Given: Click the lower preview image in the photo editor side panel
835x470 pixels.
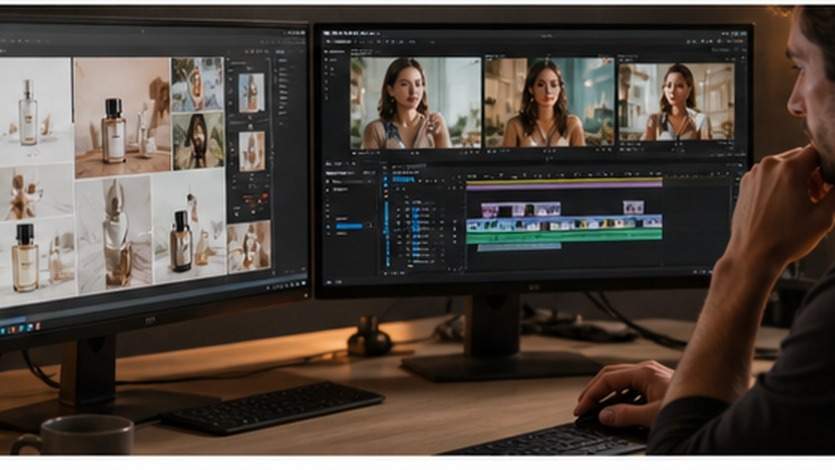Looking at the screenshot, I should (251, 152).
